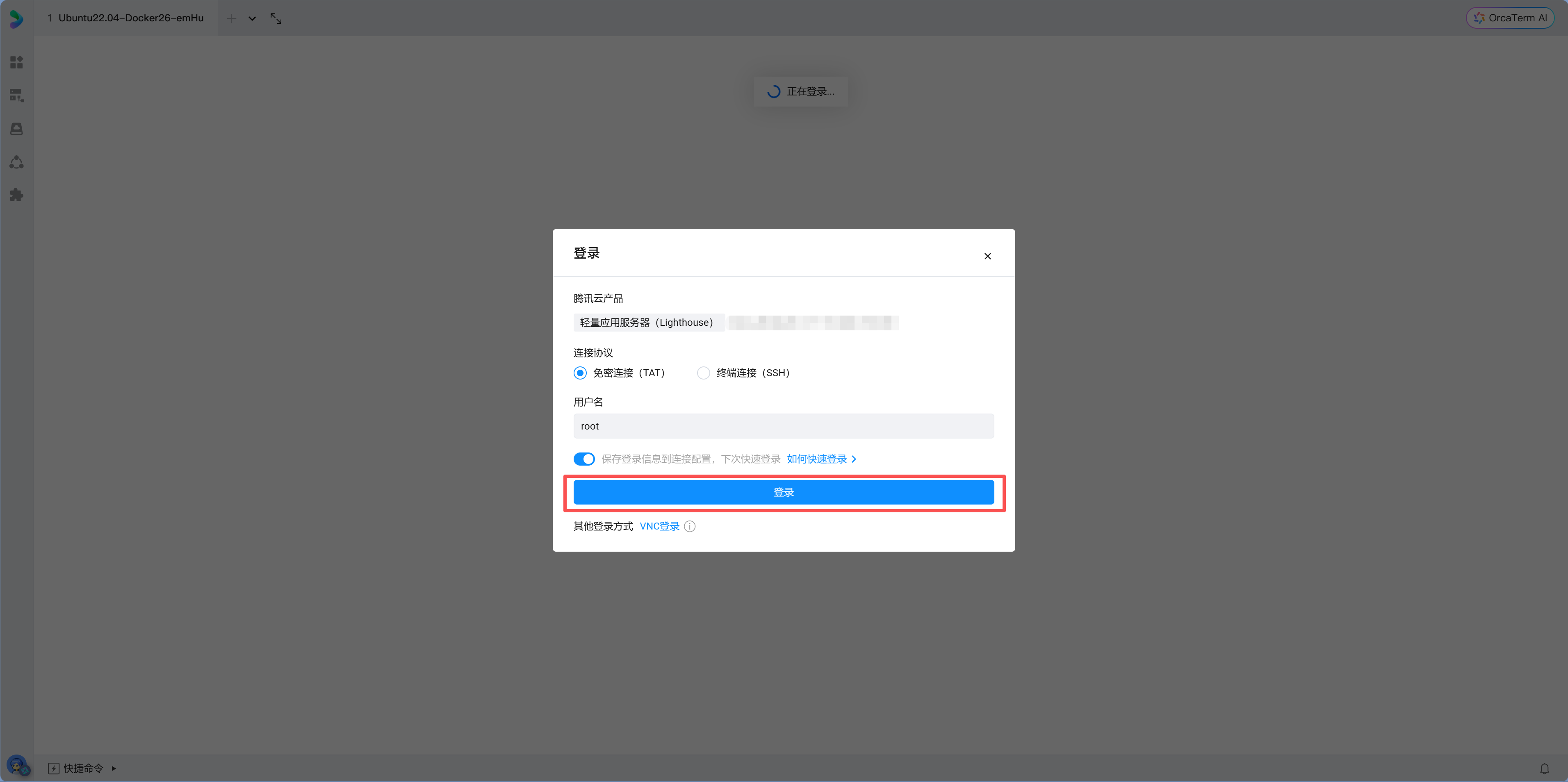The image size is (1568, 782).
Task: Click the OrcaTerm AI assistant button
Action: (1510, 17)
